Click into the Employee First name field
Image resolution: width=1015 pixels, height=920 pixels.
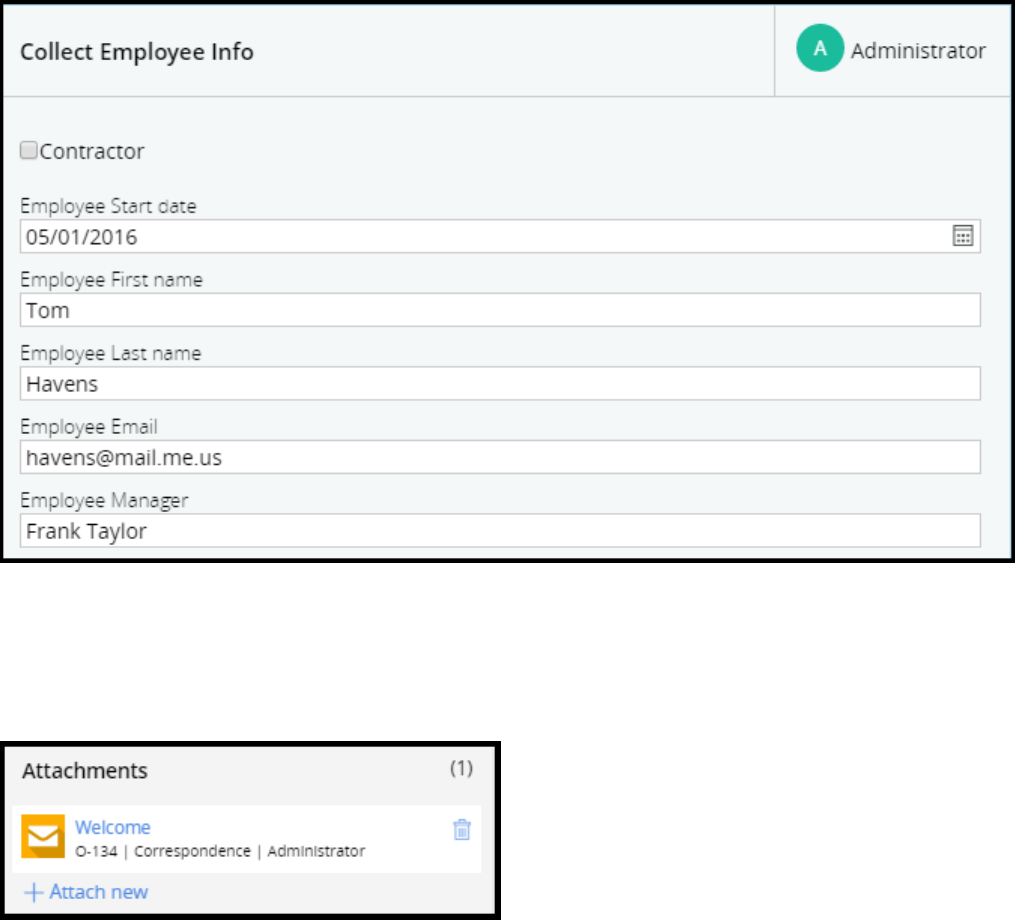(x=500, y=310)
